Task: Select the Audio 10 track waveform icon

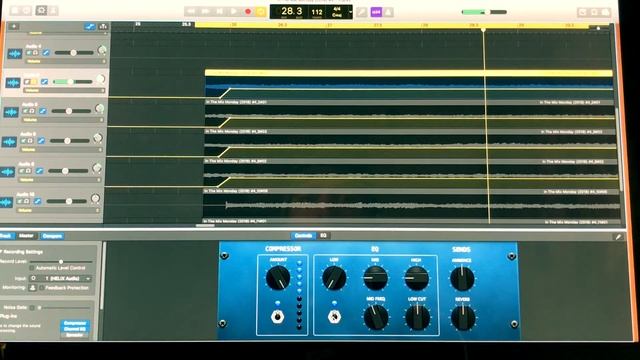Action: (x=6, y=202)
